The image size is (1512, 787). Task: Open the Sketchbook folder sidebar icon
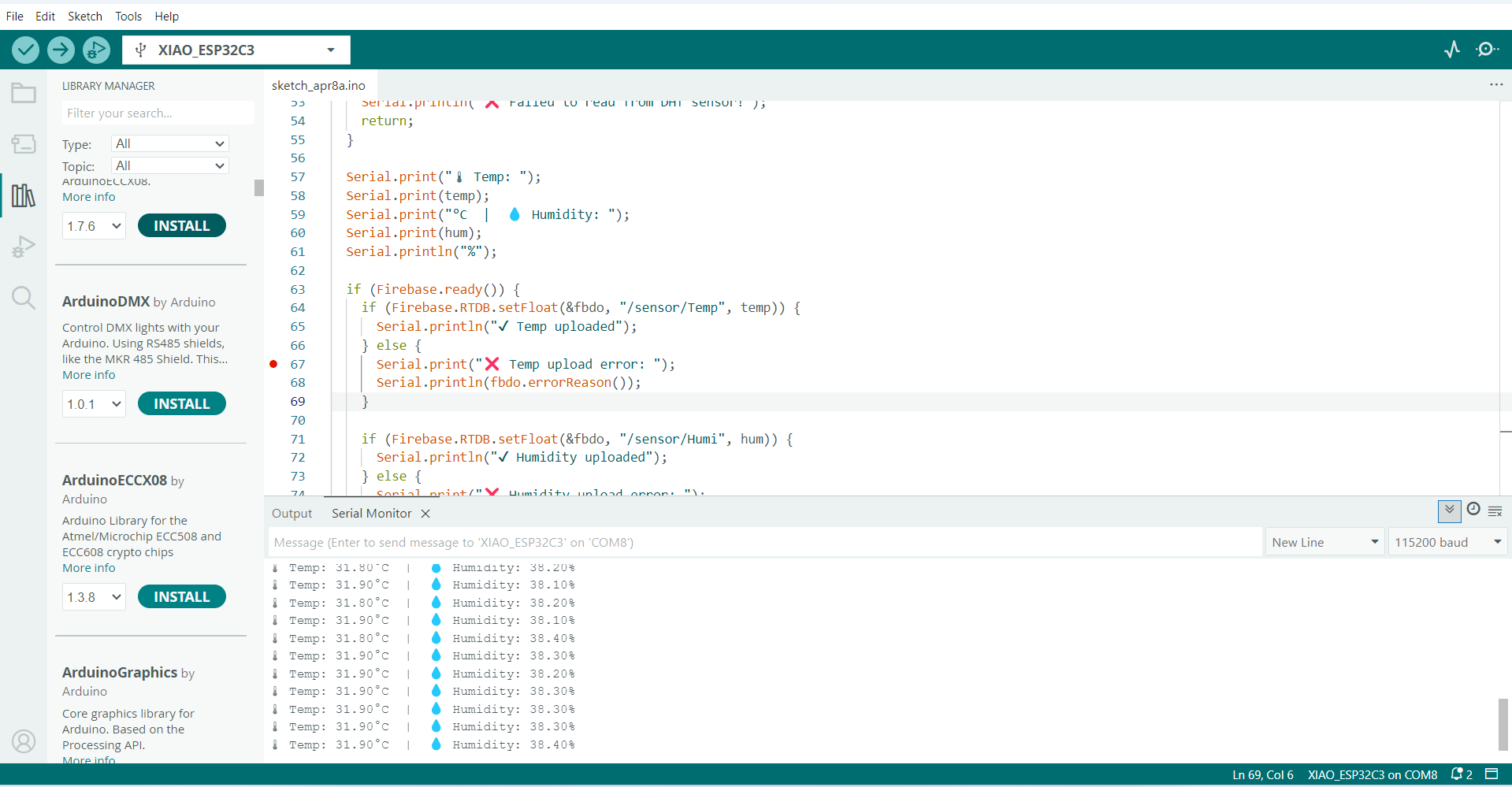(24, 93)
